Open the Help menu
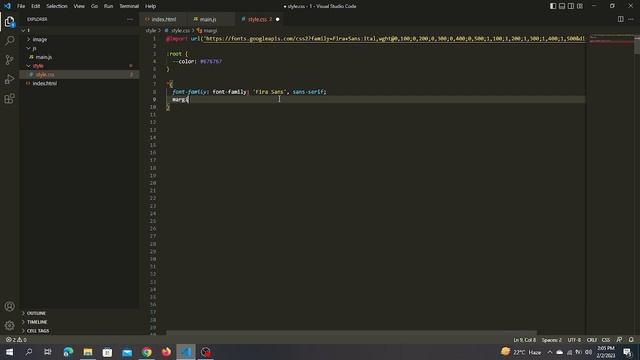Screen dimensions: 640x360 [x=151, y=6]
